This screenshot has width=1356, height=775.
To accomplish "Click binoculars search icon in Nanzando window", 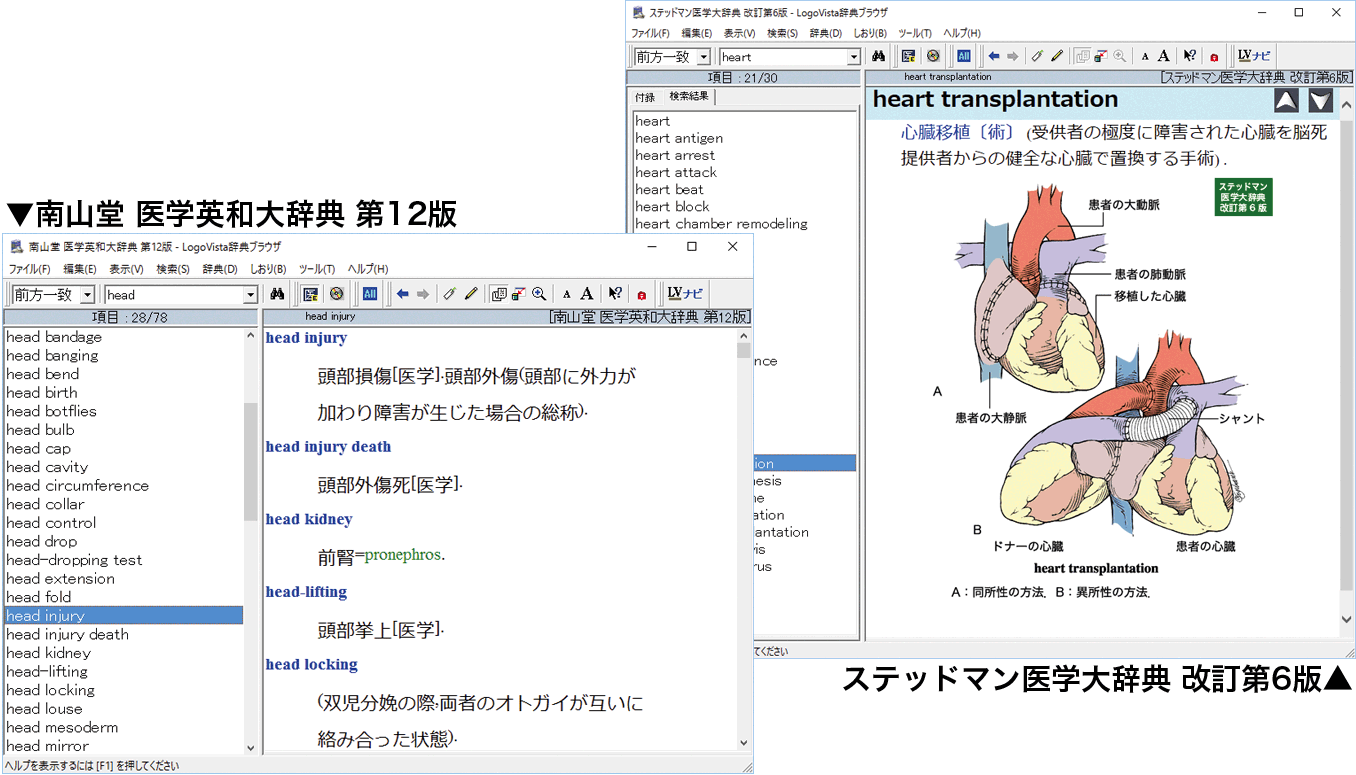I will 278,294.
